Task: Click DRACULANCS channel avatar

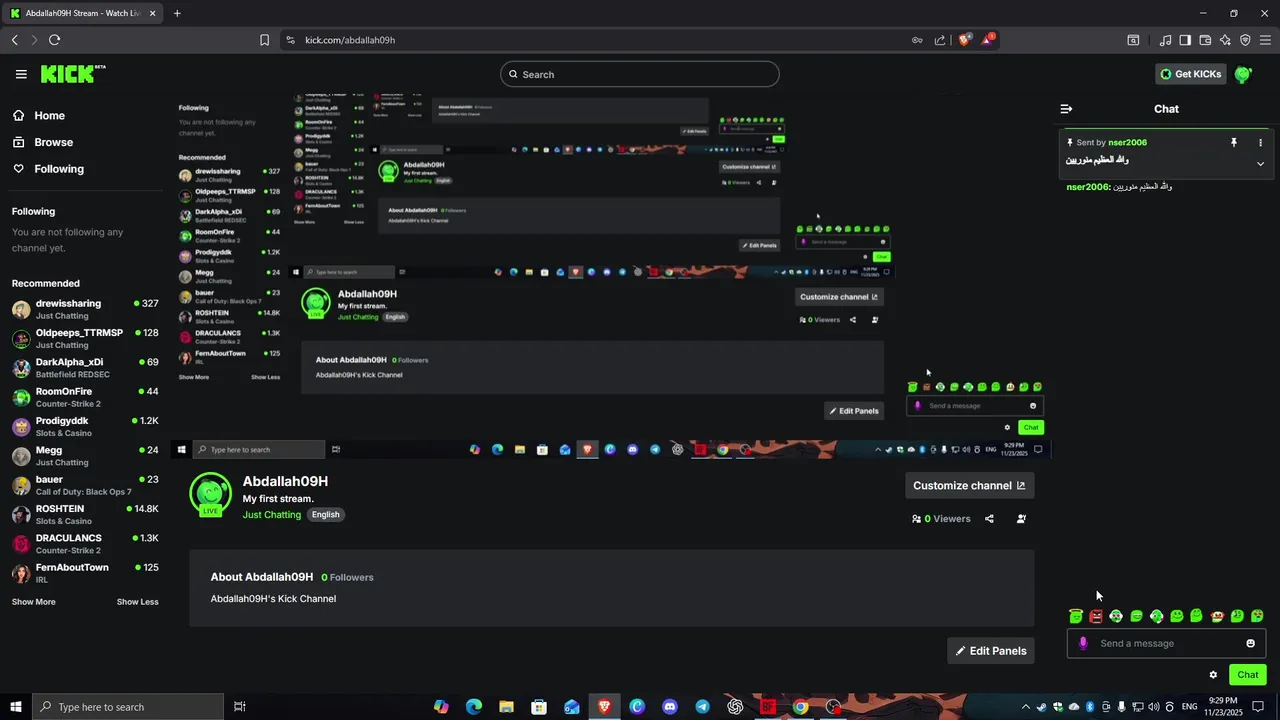Action: [21, 544]
